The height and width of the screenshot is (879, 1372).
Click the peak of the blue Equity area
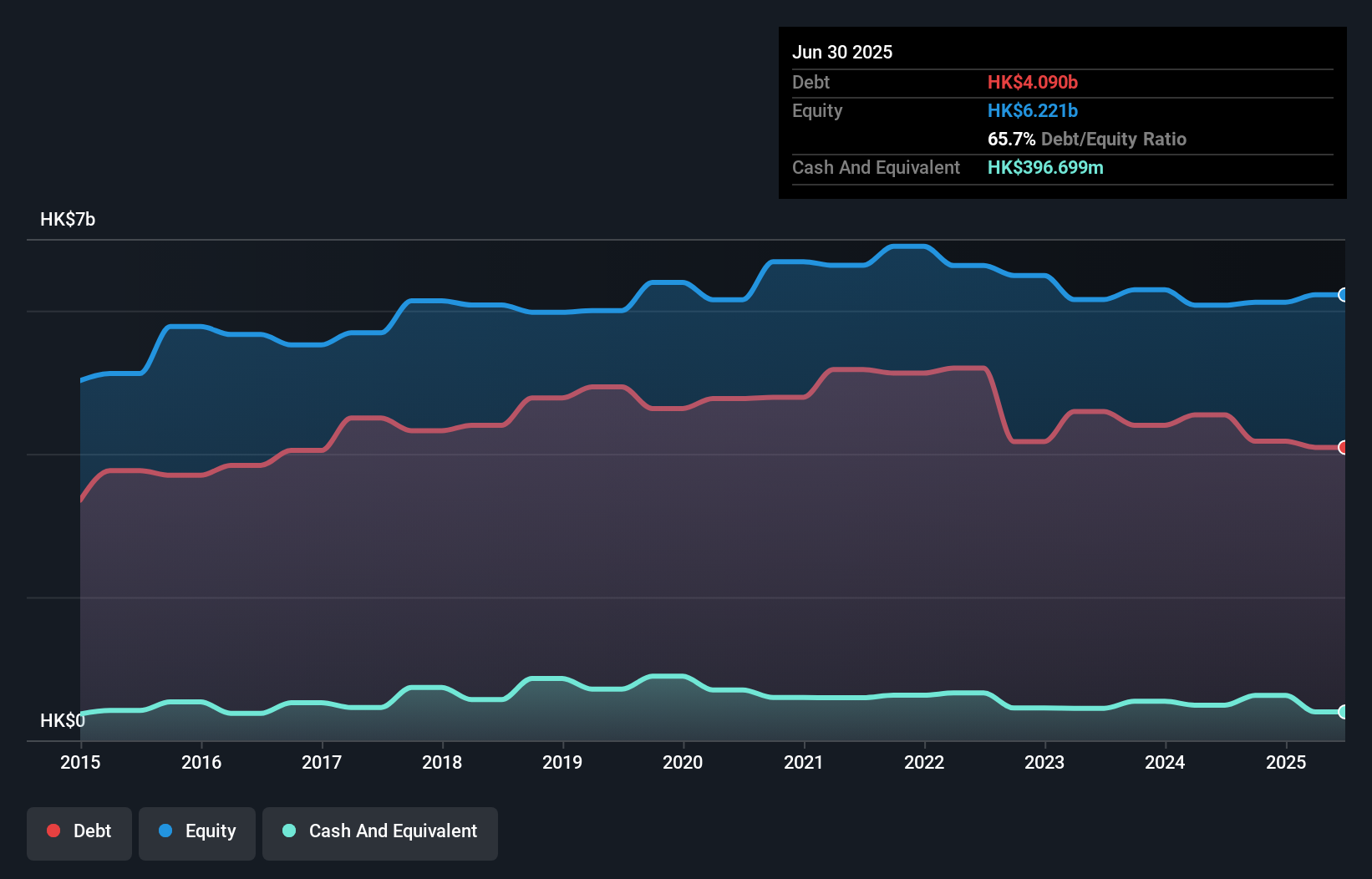[x=908, y=247]
